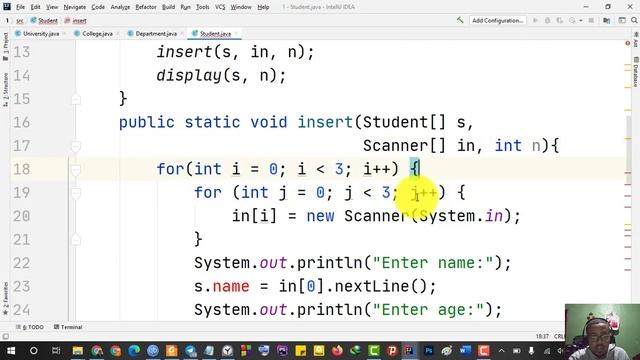Select the Student.java tab
The image size is (640, 360).
click(x=215, y=33)
